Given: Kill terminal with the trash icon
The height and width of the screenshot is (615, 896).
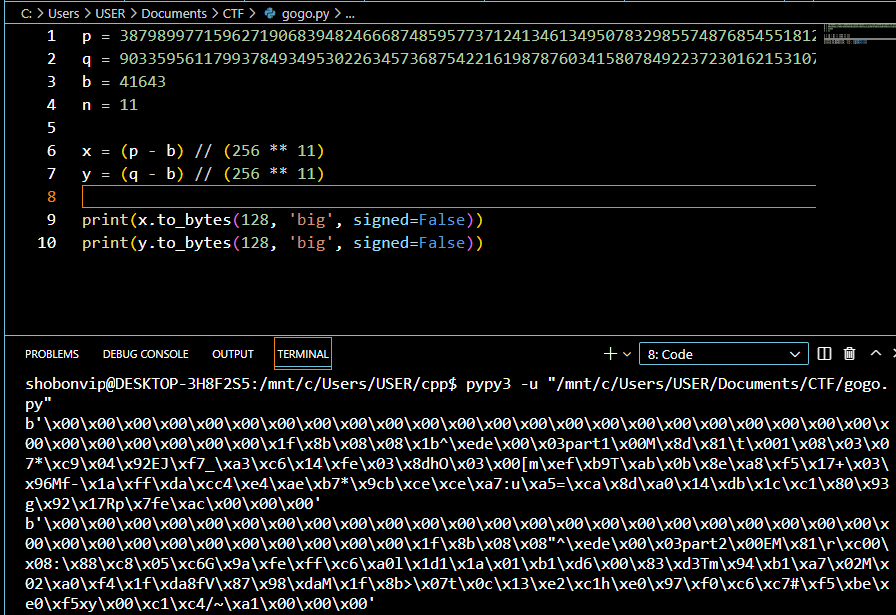Looking at the screenshot, I should click(849, 354).
